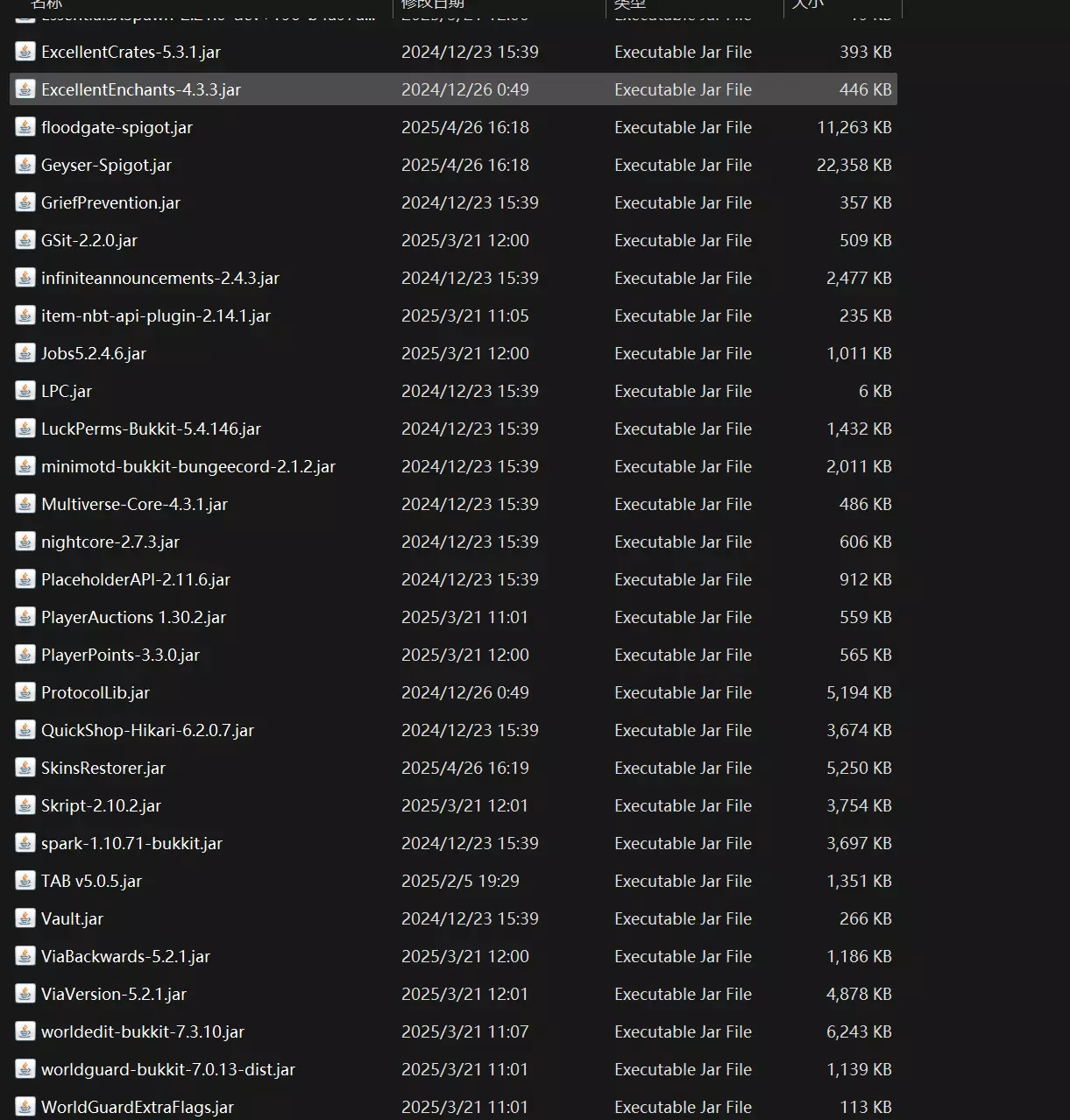The height and width of the screenshot is (1120, 1070).
Task: Select the modified date for item-nbt-api-plugin-2.14.1.jar
Action: pos(465,315)
